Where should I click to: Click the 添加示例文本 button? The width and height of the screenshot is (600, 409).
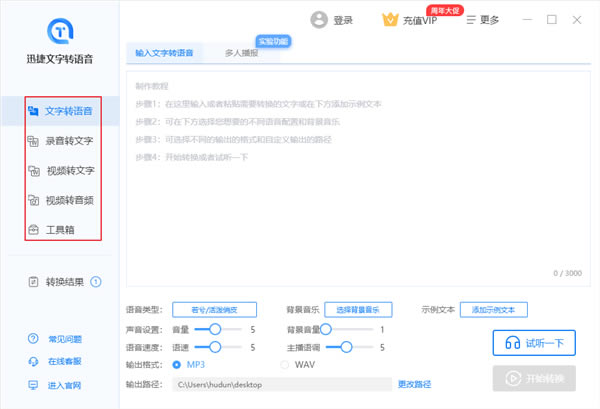coord(494,310)
